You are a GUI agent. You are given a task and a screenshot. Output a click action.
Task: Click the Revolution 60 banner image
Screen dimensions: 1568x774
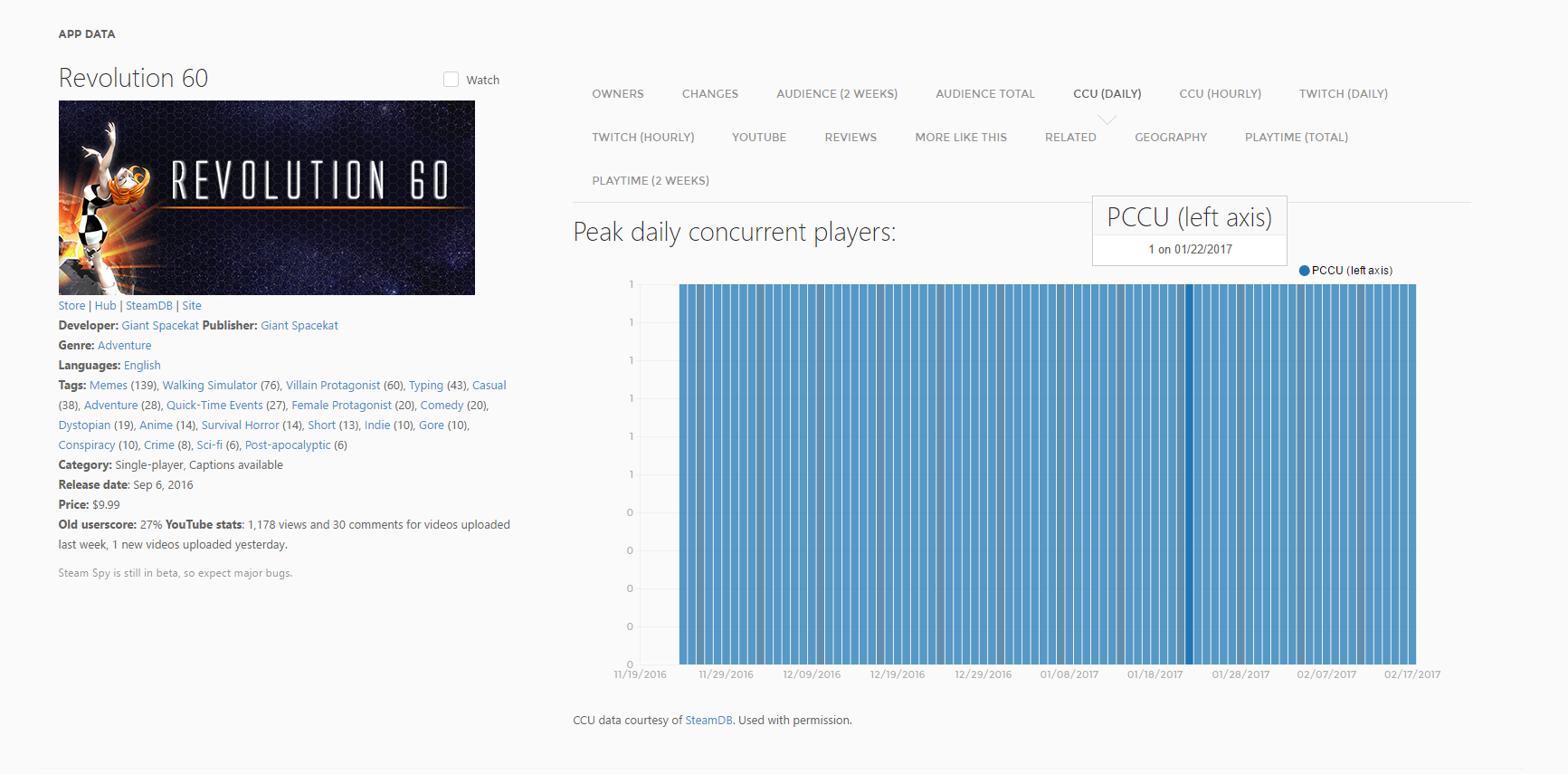267,197
